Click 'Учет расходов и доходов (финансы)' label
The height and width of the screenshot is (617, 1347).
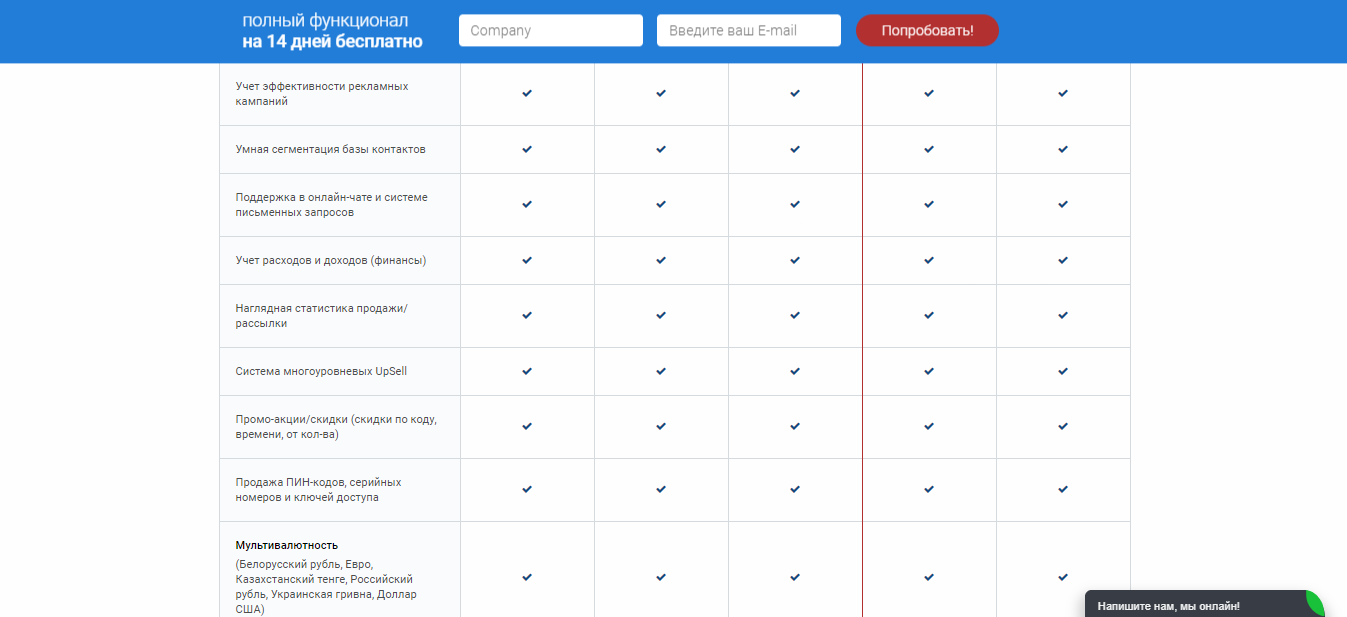point(331,260)
